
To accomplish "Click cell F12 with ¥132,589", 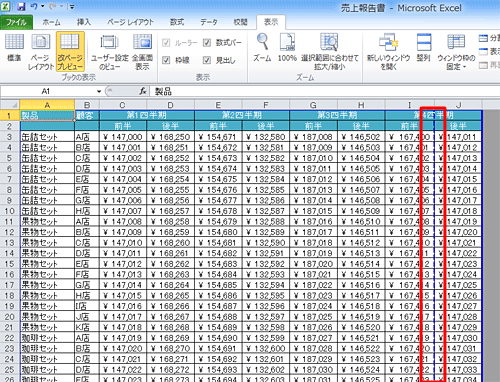I will pos(266,232).
